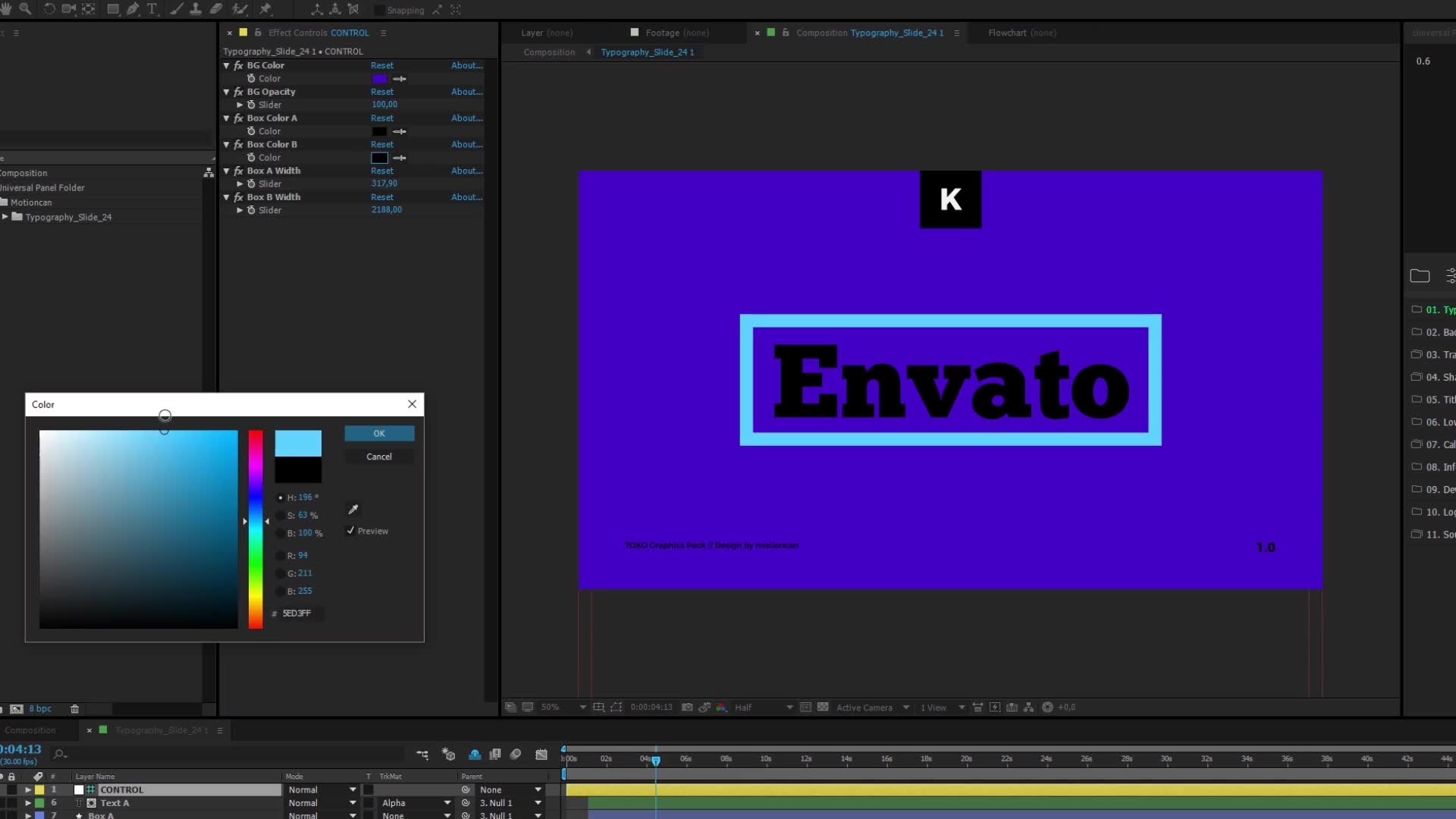Enable motion blur switch in timeline
Image resolution: width=1456 pixels, height=819 pixels.
[516, 754]
